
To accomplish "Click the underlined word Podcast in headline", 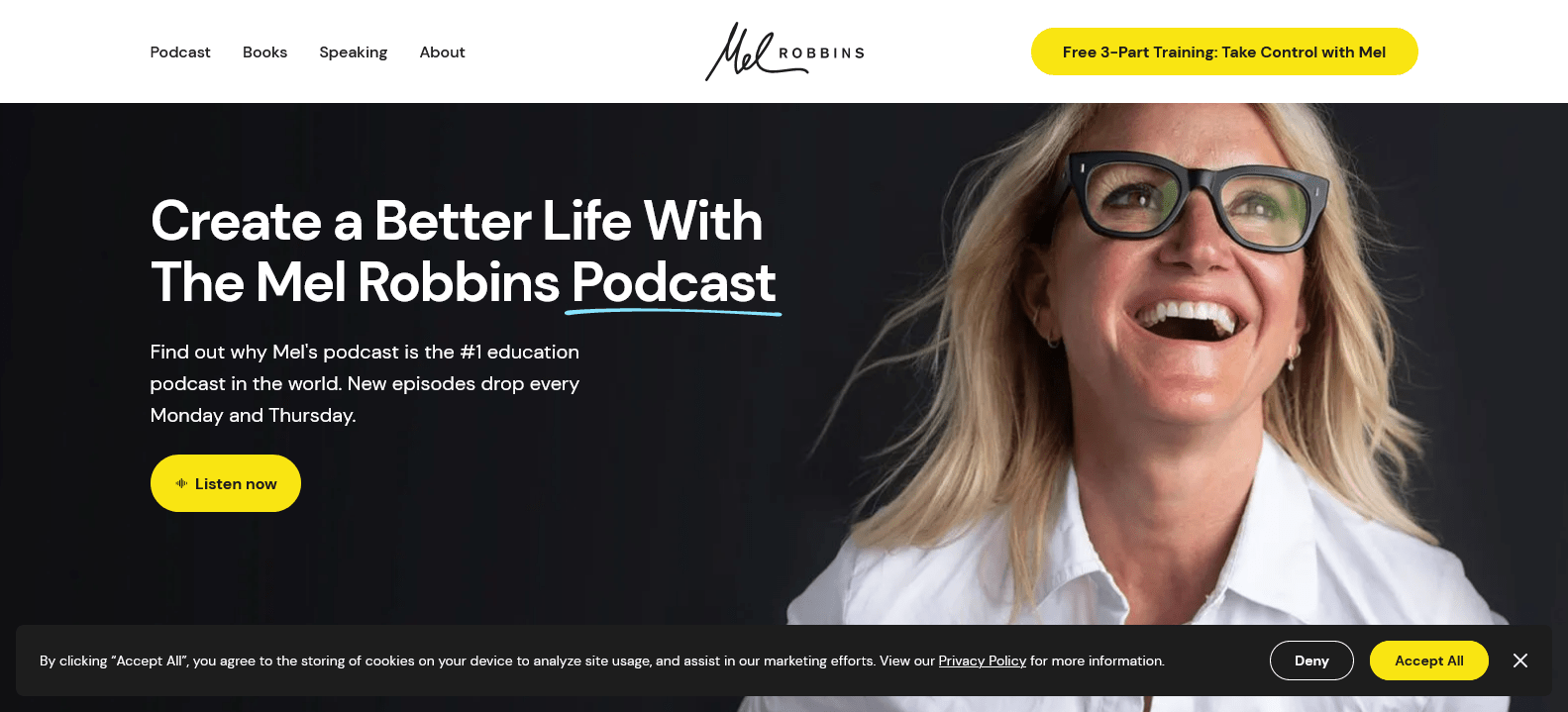I will coord(674,283).
